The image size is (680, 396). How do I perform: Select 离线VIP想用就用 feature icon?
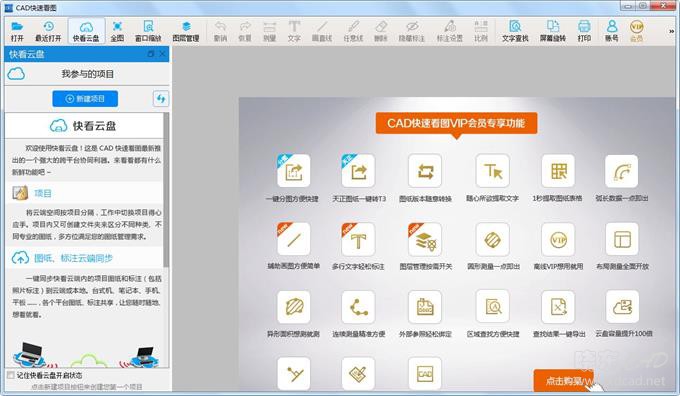pos(558,239)
